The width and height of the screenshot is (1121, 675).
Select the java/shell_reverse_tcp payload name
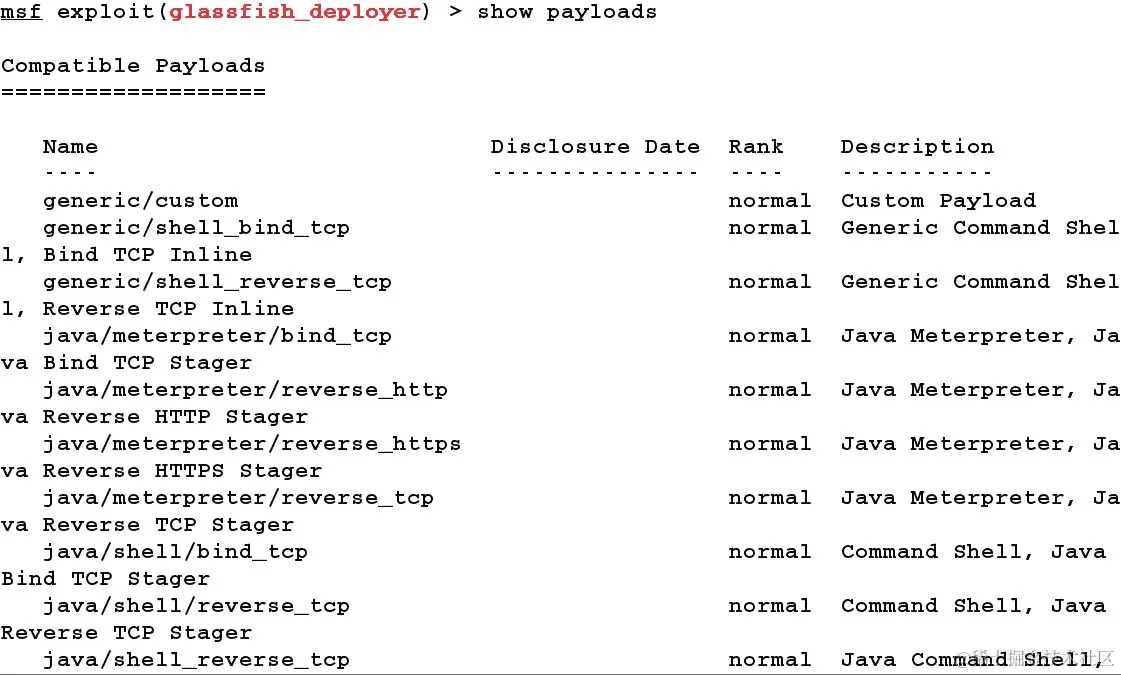[197, 660]
